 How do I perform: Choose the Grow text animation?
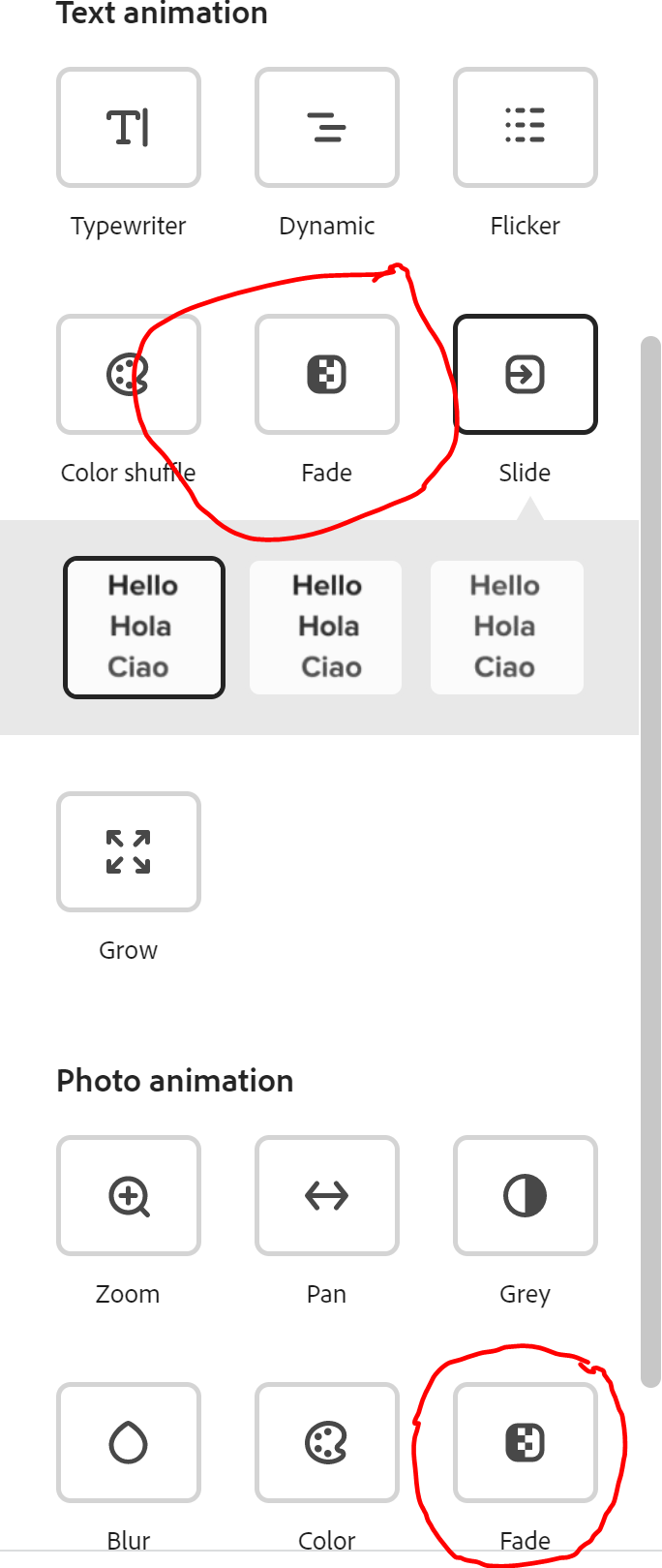[129, 852]
